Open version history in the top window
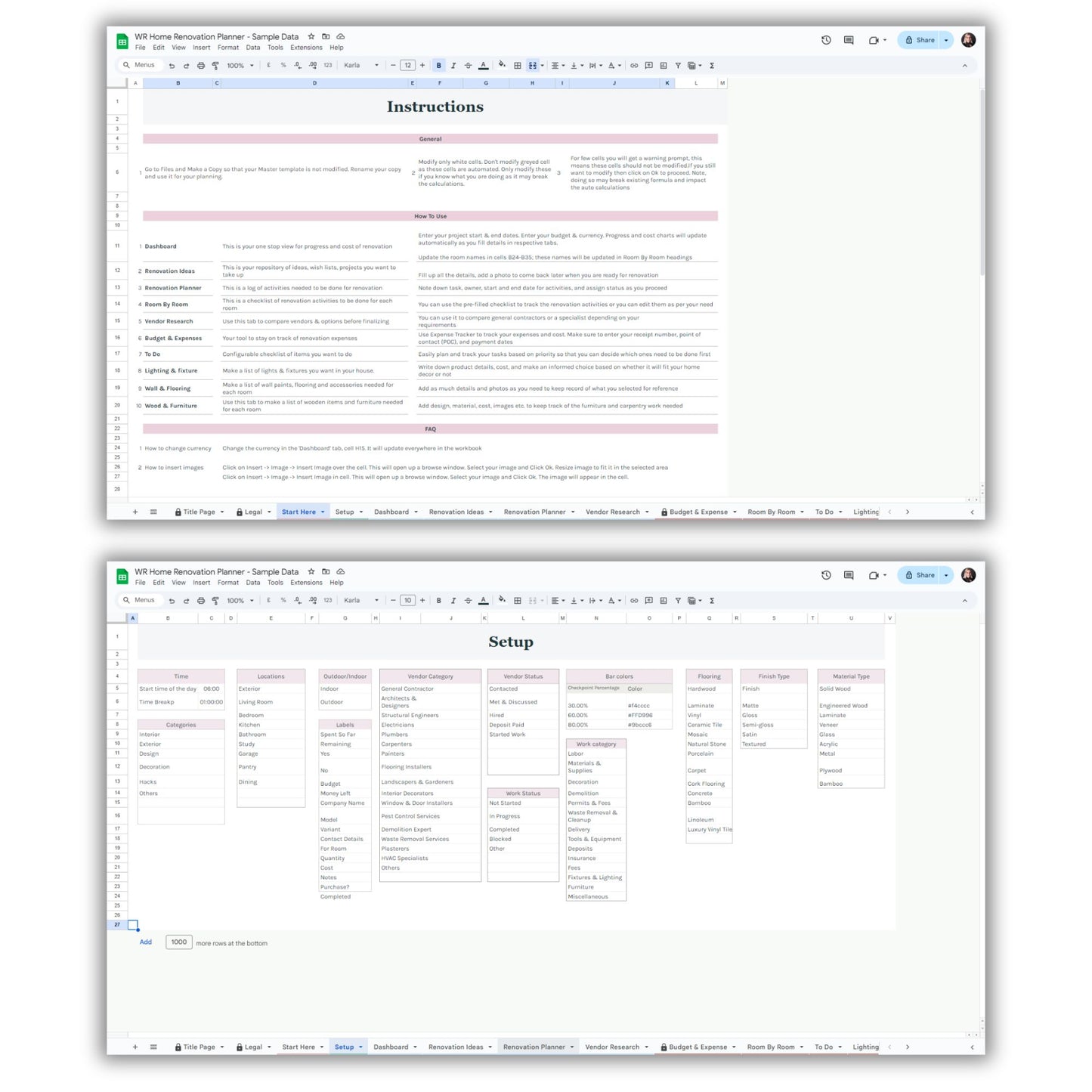This screenshot has height=1092, width=1092. (826, 40)
